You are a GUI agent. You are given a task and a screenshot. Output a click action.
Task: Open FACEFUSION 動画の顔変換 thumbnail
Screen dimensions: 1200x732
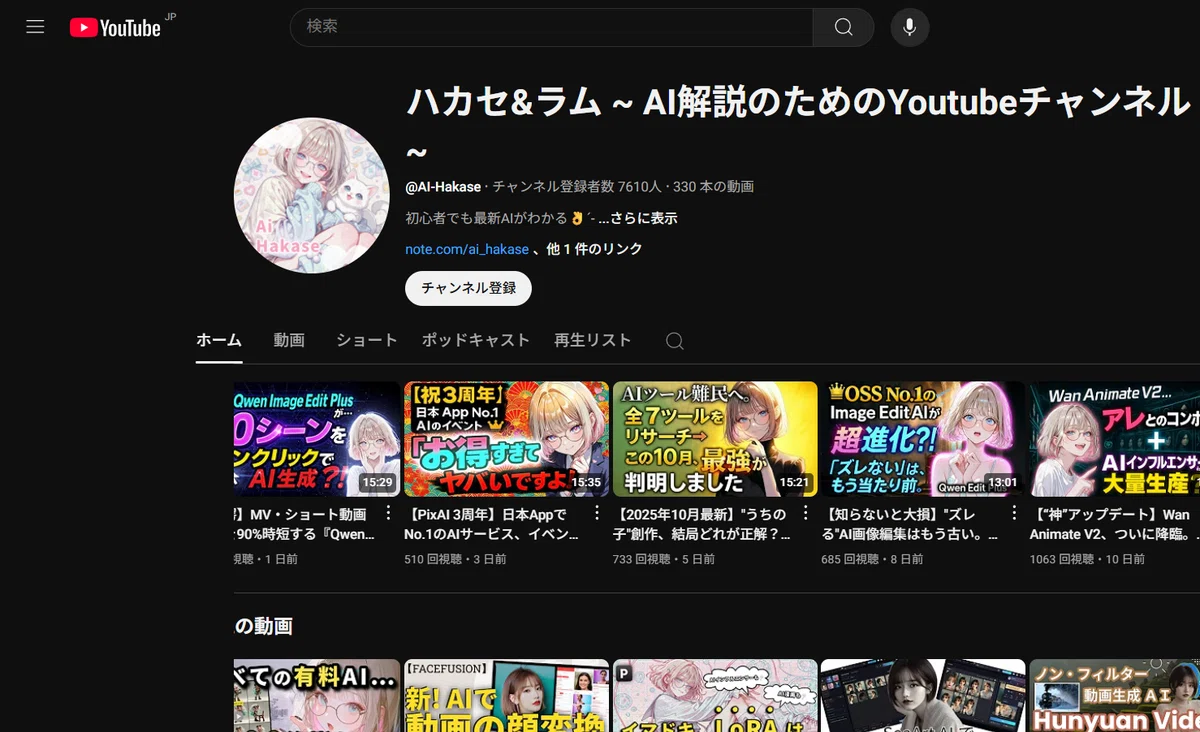tap(506, 695)
